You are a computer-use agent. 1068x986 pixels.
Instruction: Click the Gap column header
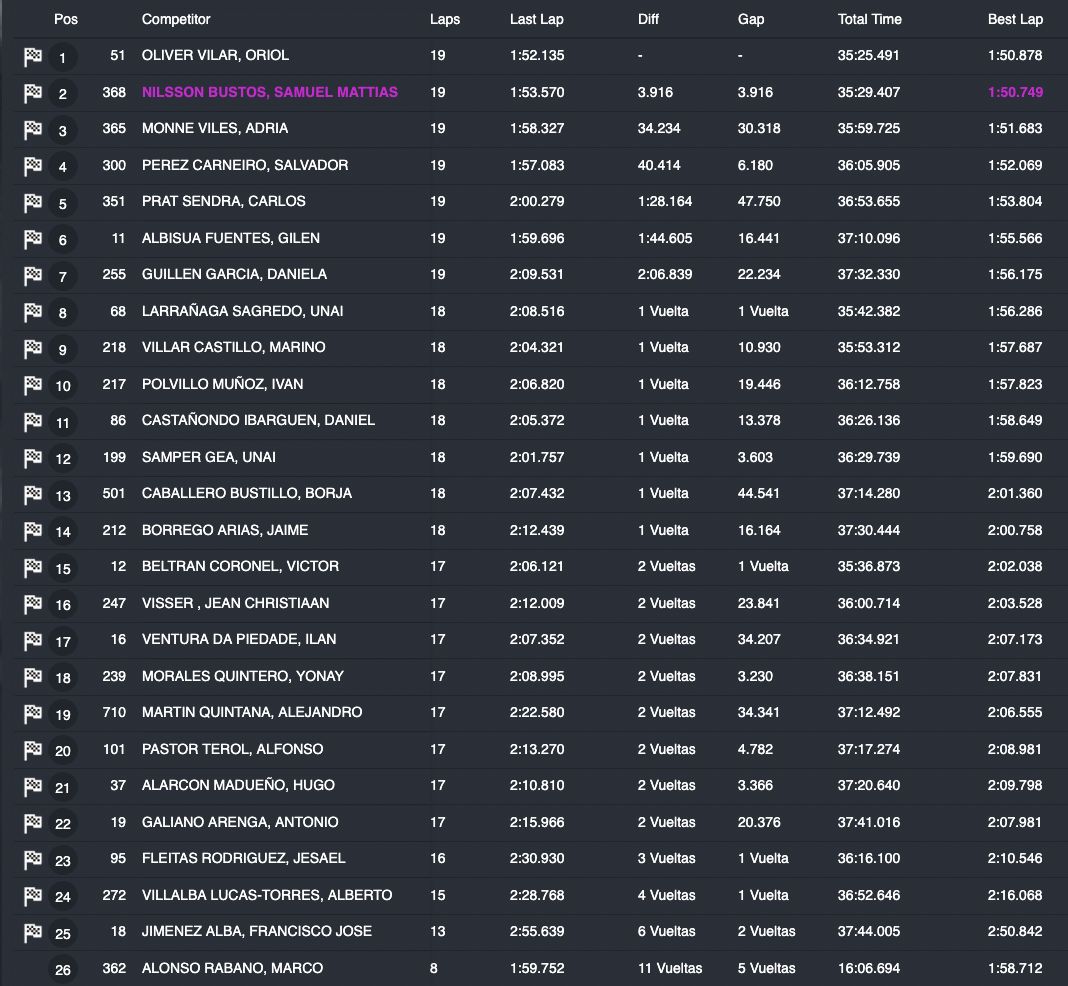click(751, 19)
